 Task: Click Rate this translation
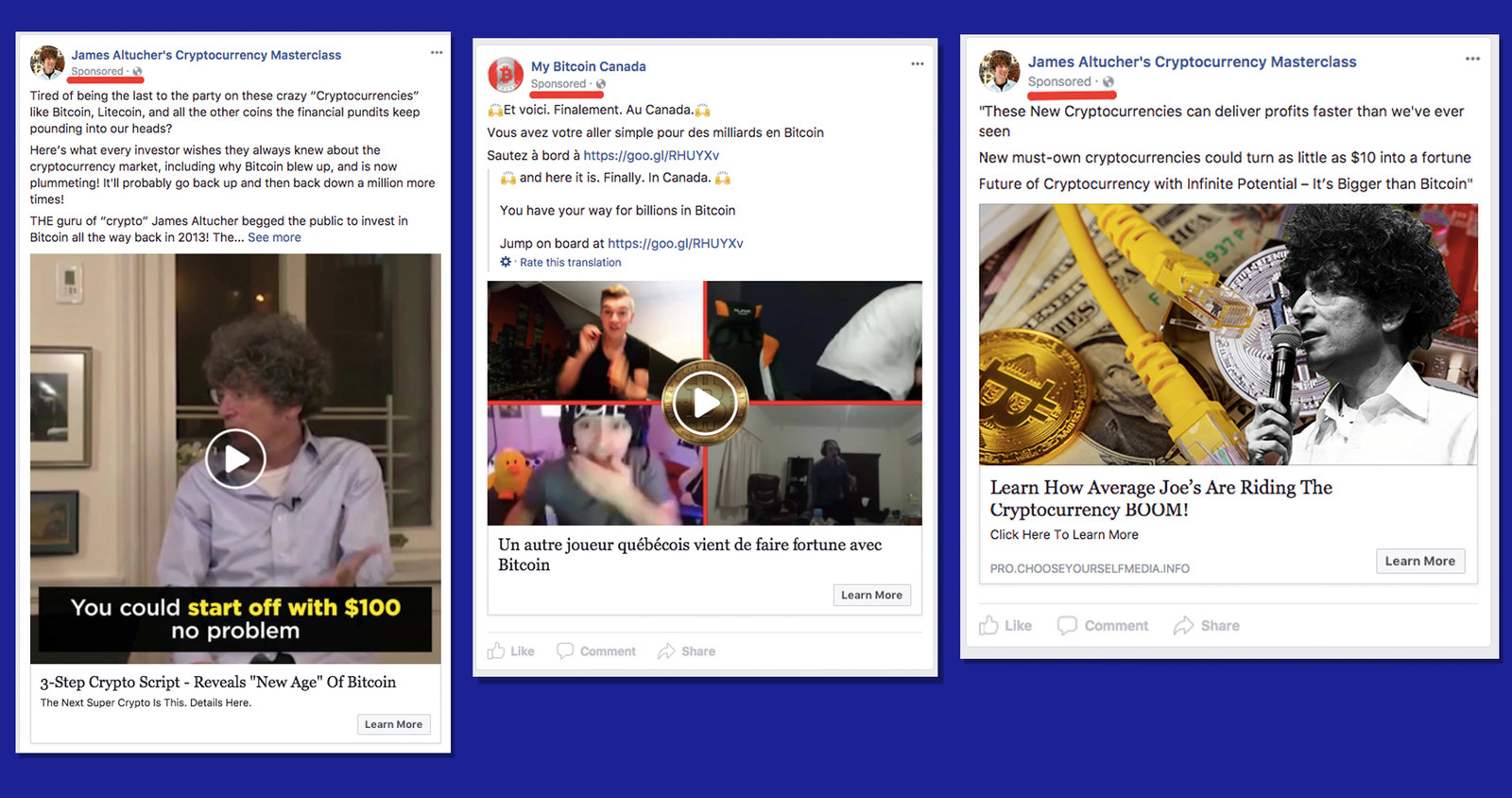pyautogui.click(x=570, y=263)
